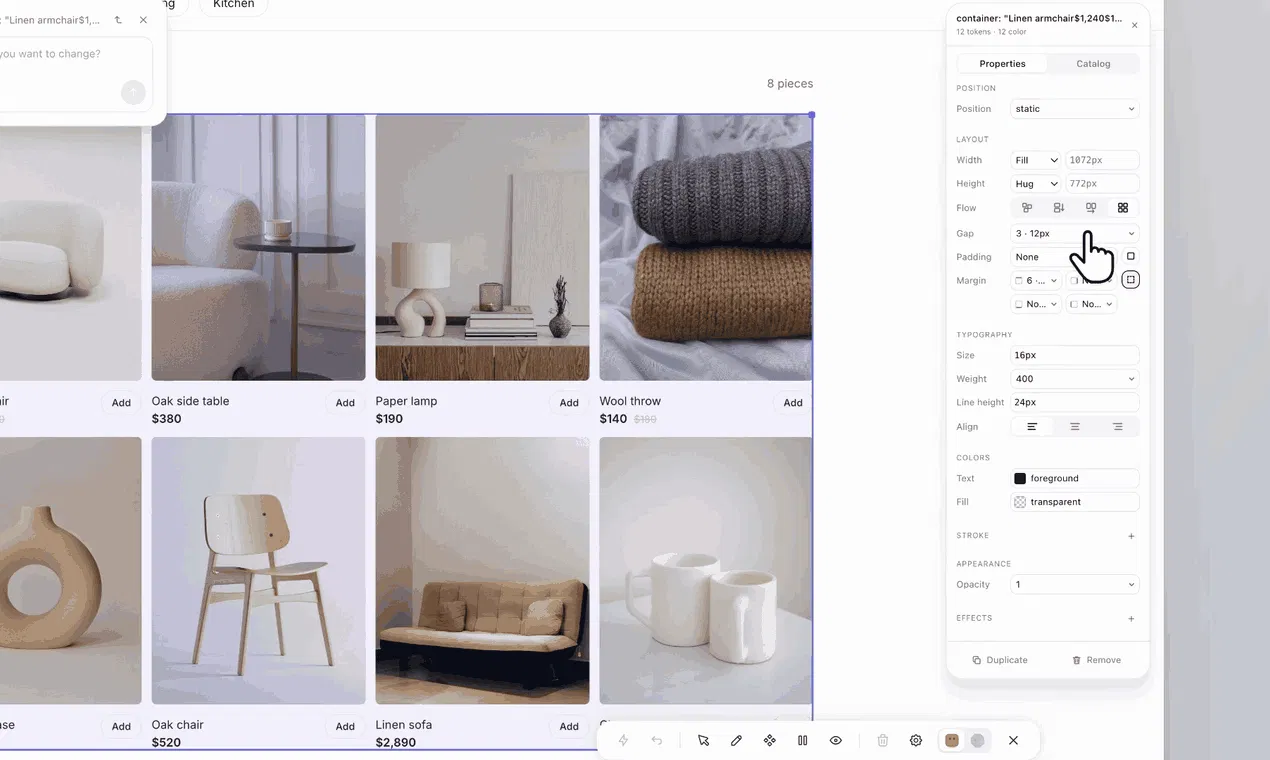Click the trash delete icon
The image size is (1270, 760).
(883, 741)
